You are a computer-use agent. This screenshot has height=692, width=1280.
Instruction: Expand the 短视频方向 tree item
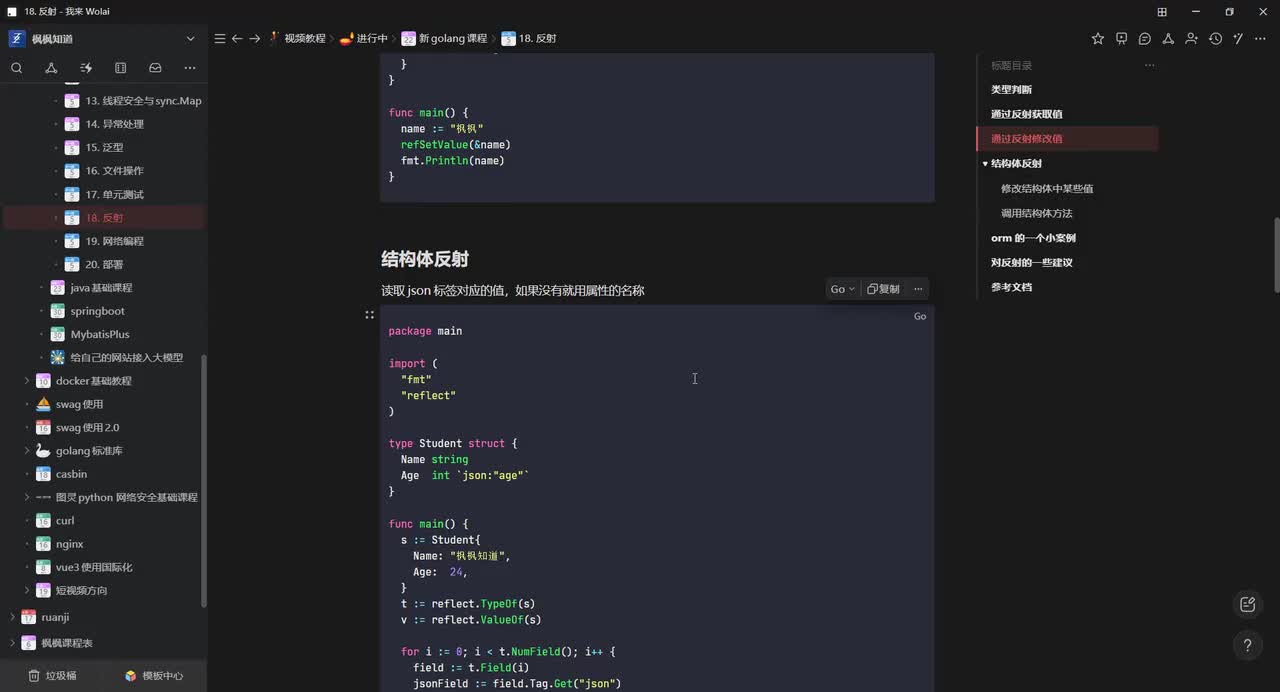(28, 590)
